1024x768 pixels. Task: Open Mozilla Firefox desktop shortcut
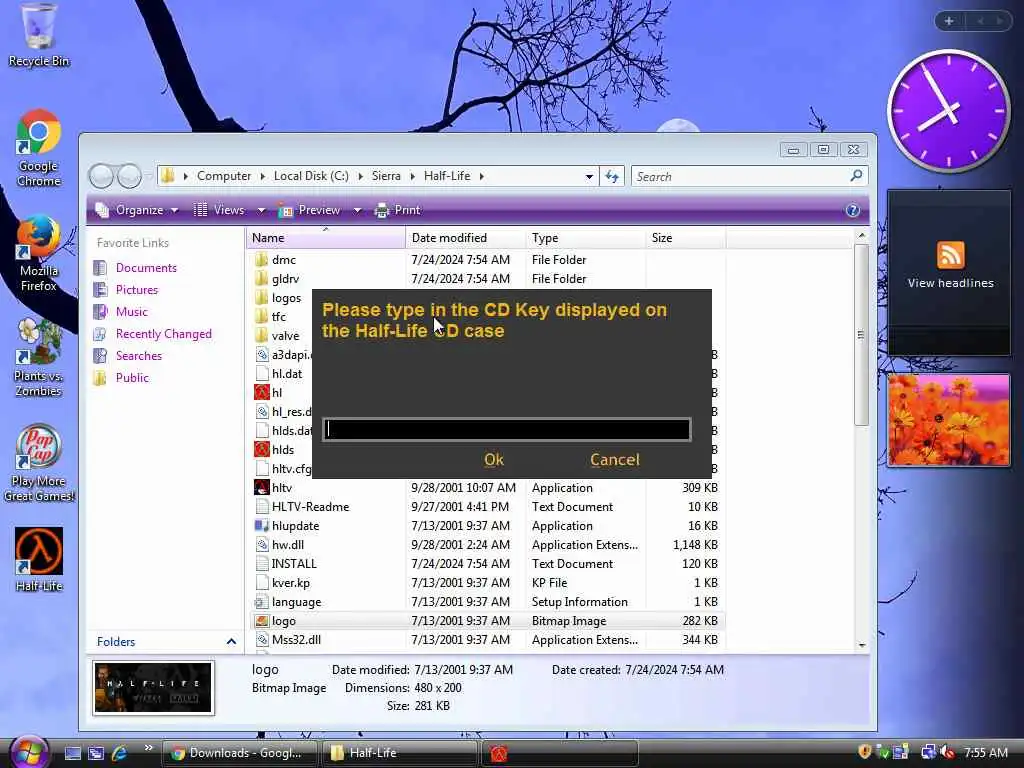click(39, 253)
